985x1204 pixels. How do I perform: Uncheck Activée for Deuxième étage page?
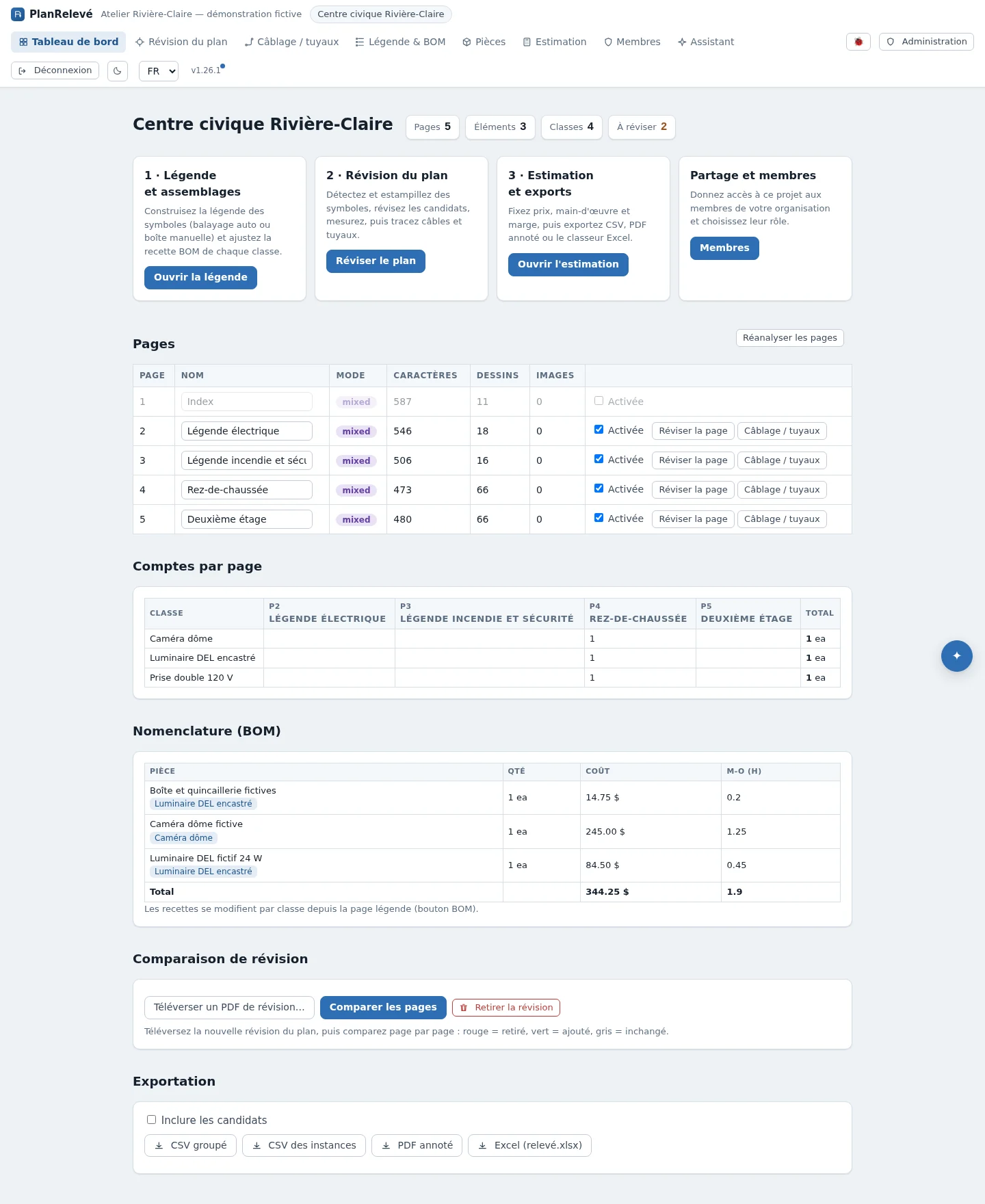click(599, 518)
